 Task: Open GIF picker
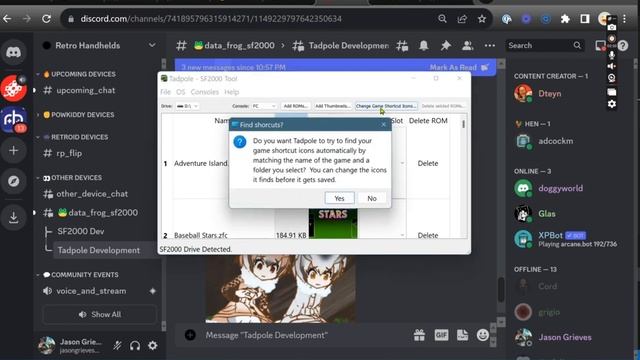(441, 335)
